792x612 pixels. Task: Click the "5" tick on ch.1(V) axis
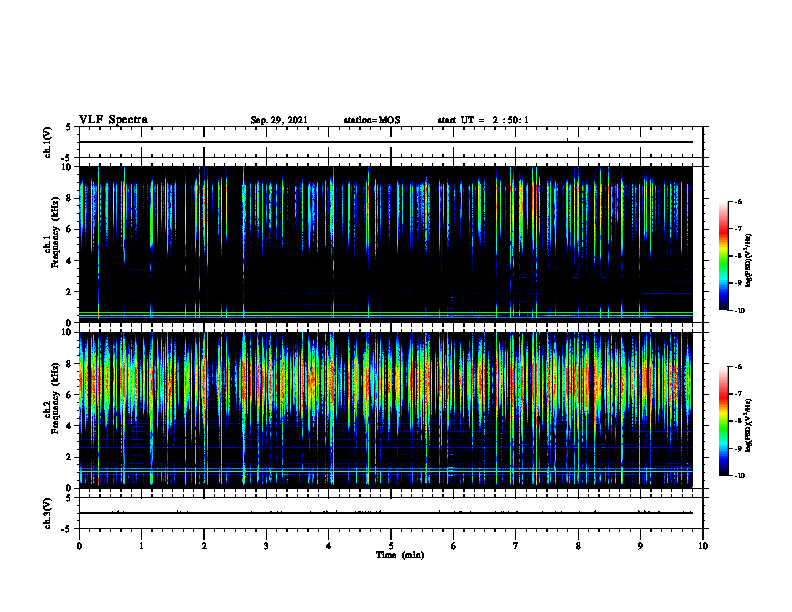(x=69, y=127)
